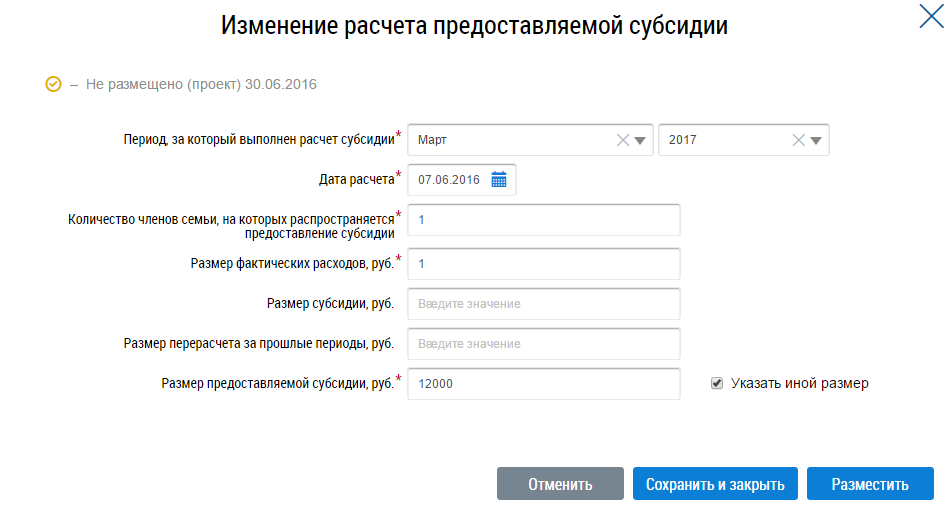
Task: Expand the year dropdown arrow
Action: [x=816, y=140]
